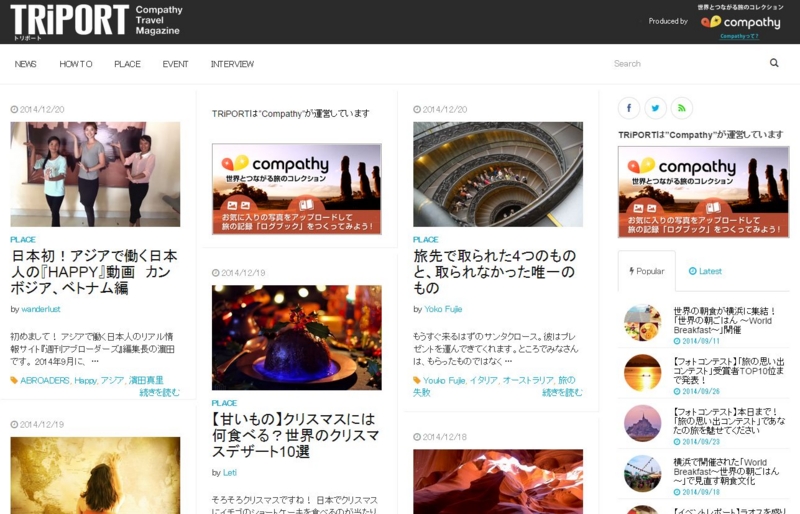Click the TRiPORT logo in header
The image size is (800, 514).
tap(69, 20)
